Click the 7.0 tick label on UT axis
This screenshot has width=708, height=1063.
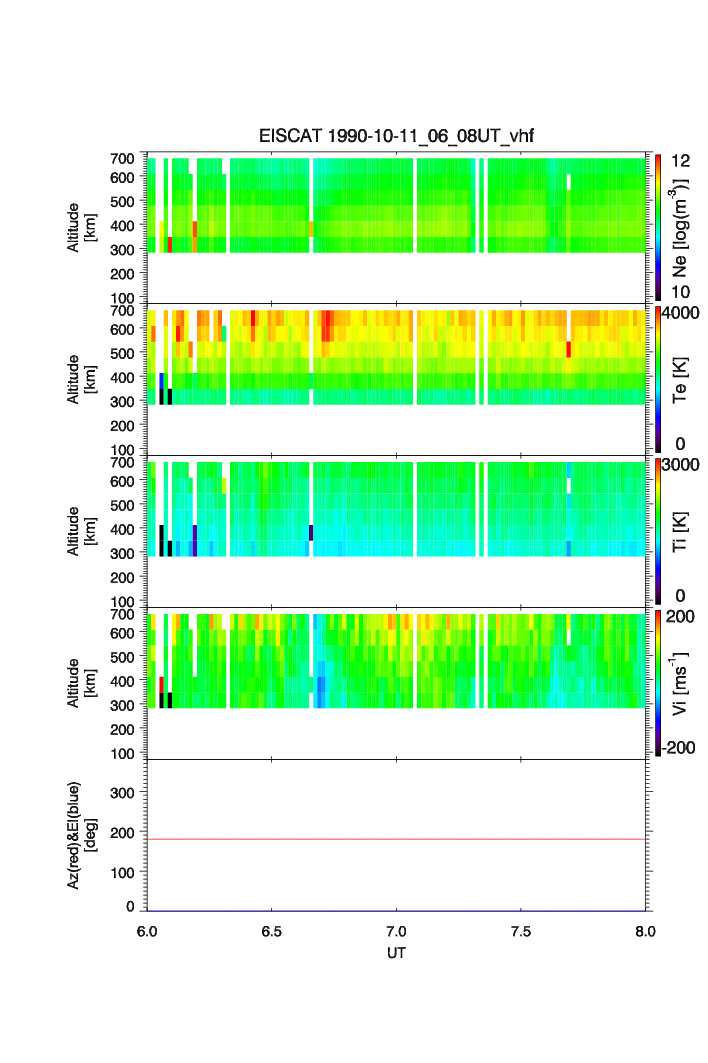pyautogui.click(x=396, y=931)
